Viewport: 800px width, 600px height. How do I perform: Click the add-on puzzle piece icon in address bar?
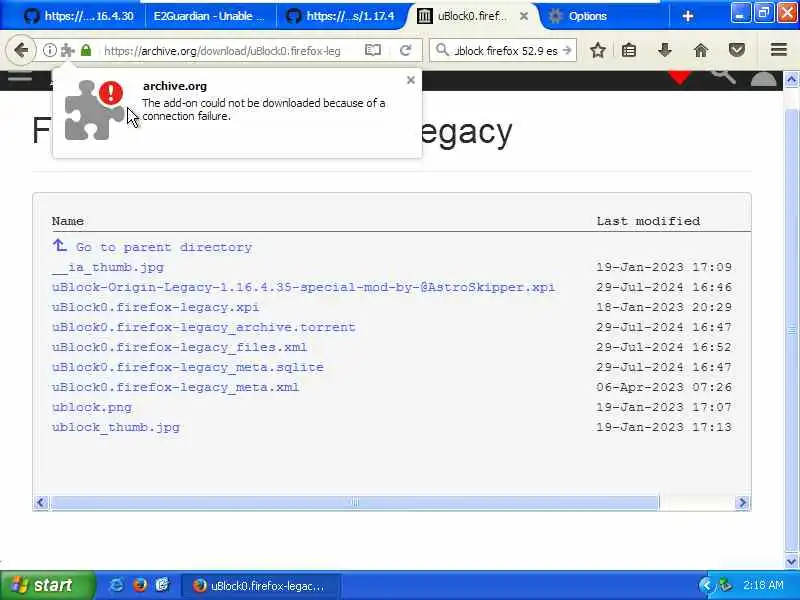(68, 50)
